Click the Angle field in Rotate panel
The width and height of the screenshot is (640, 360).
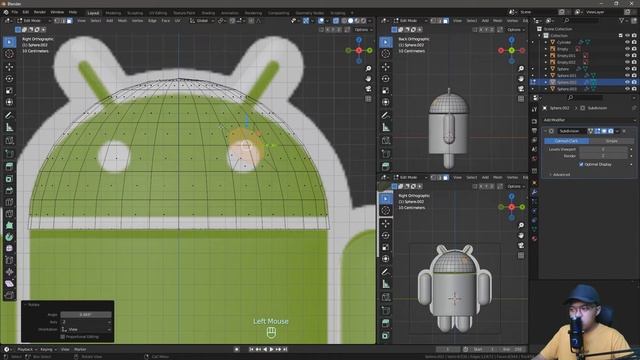click(x=86, y=315)
